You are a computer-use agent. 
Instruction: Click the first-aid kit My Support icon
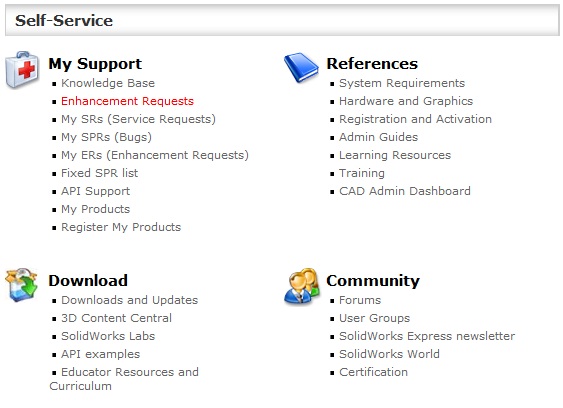tap(22, 70)
